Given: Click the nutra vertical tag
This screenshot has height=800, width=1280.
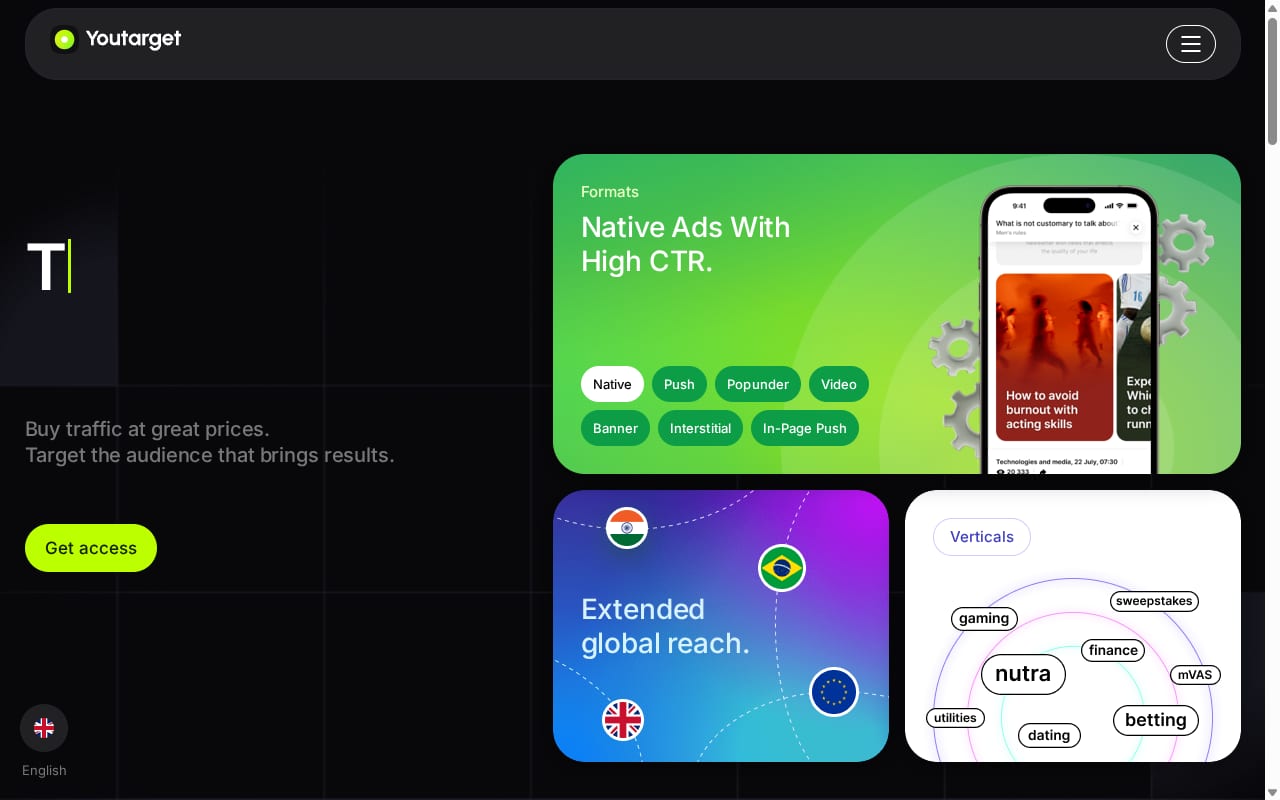Looking at the screenshot, I should (1023, 674).
